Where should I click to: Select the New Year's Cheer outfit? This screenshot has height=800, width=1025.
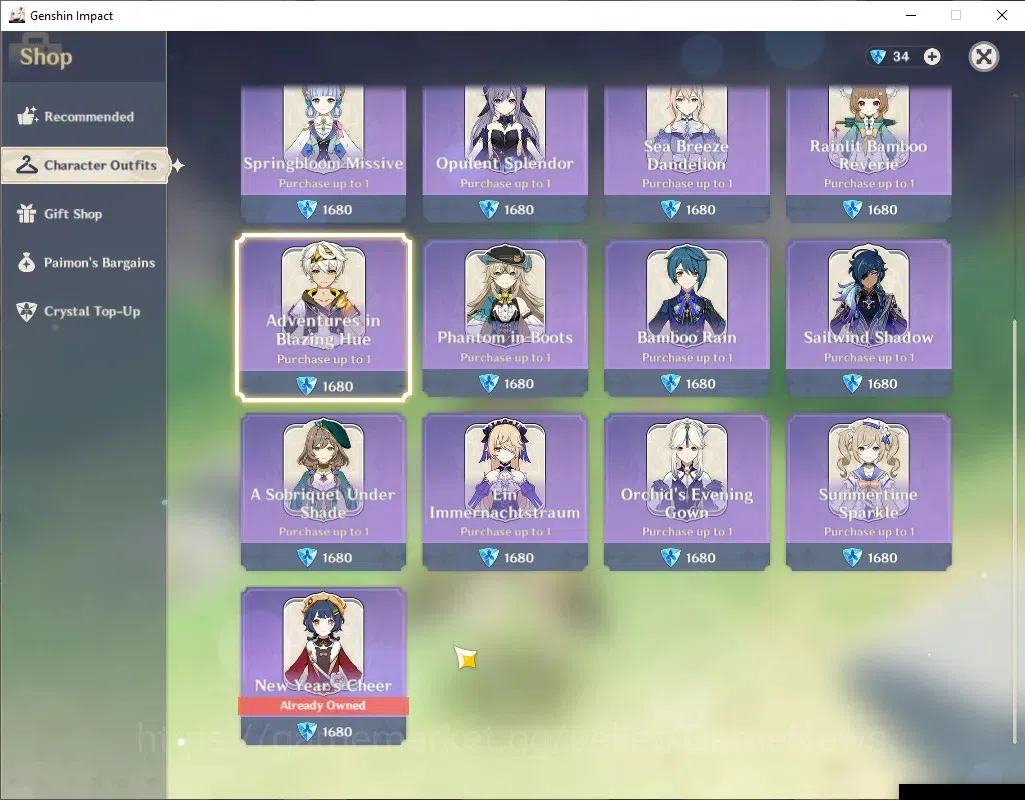324,665
